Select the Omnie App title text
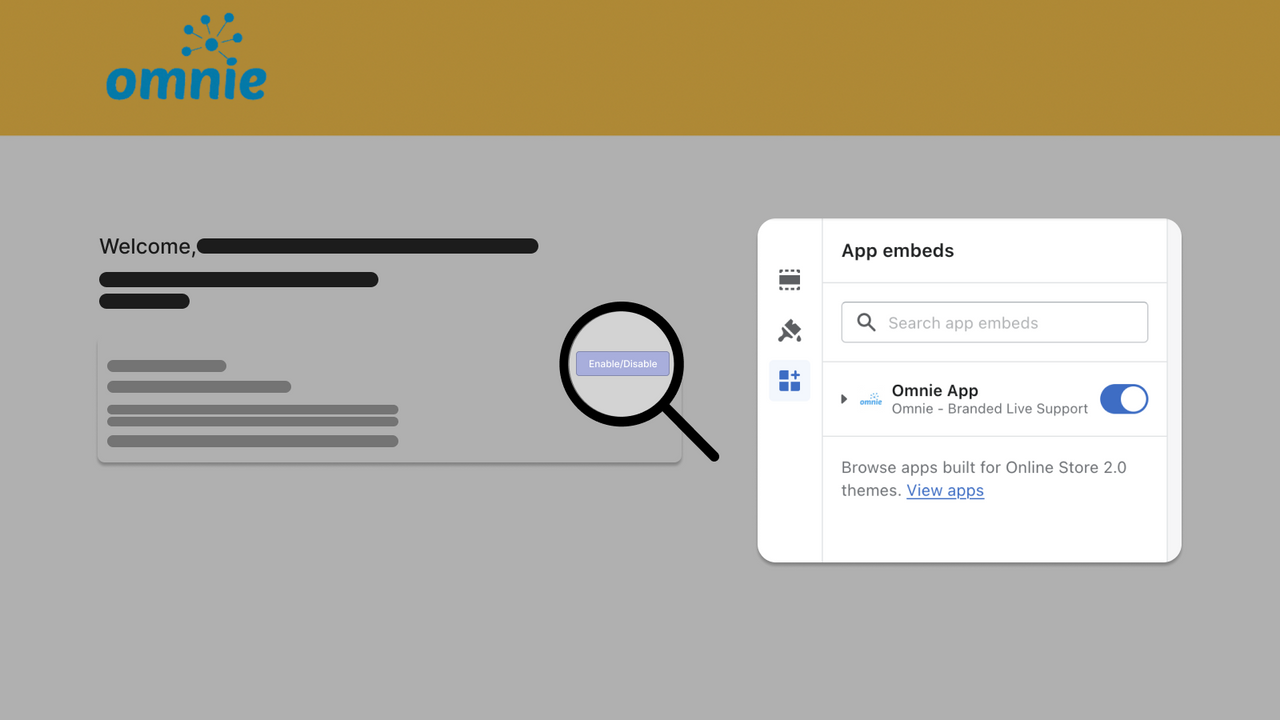The width and height of the screenshot is (1280, 720). (935, 391)
